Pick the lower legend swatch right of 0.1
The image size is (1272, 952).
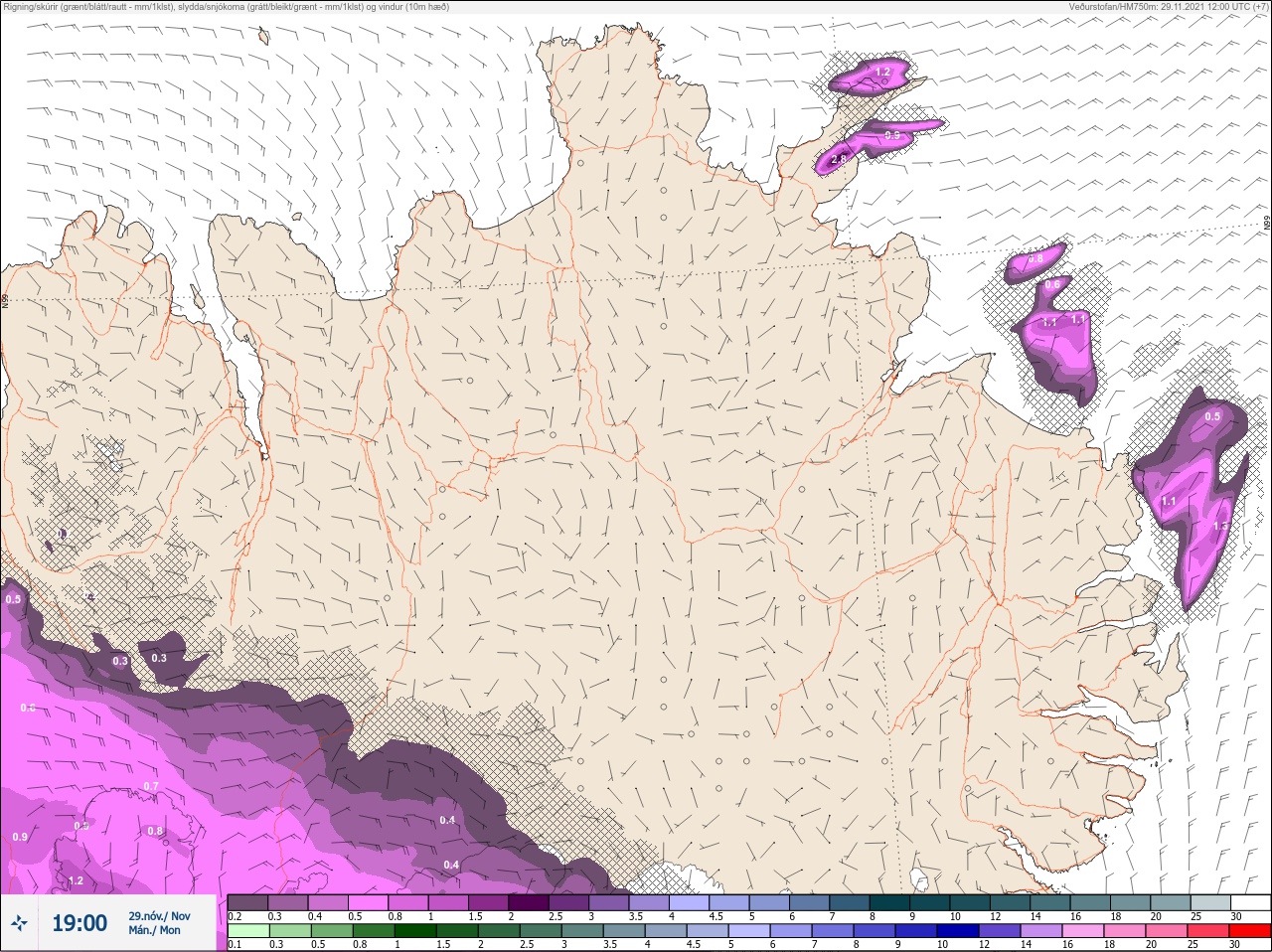tap(248, 932)
